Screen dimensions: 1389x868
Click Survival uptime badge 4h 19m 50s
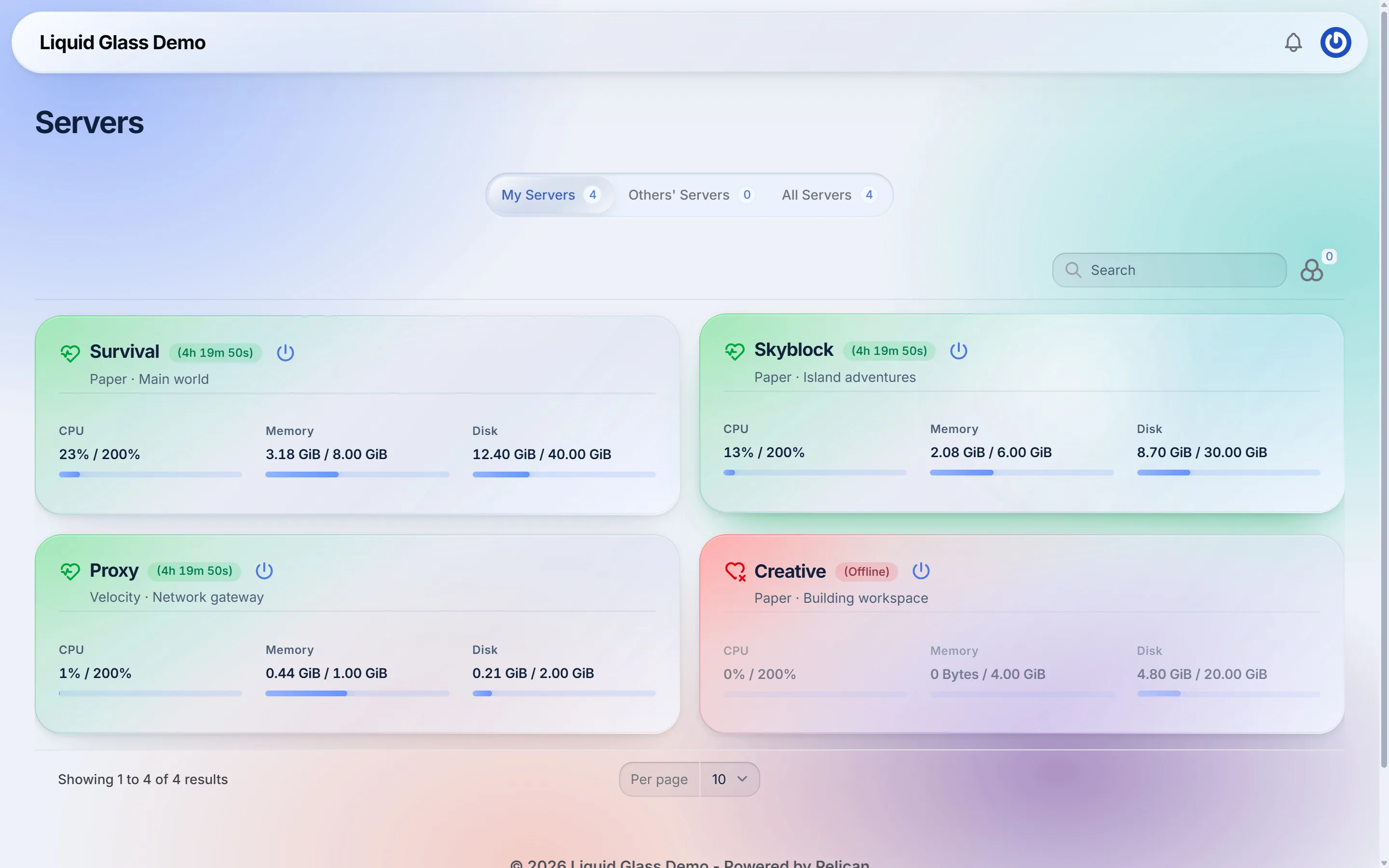(x=215, y=353)
